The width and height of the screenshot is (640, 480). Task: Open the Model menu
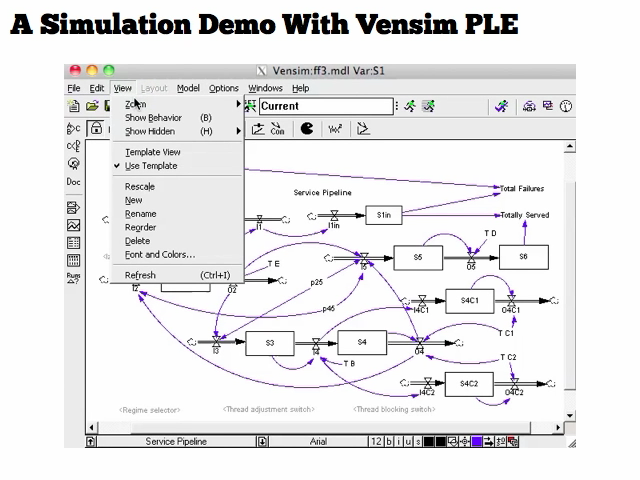[188, 88]
